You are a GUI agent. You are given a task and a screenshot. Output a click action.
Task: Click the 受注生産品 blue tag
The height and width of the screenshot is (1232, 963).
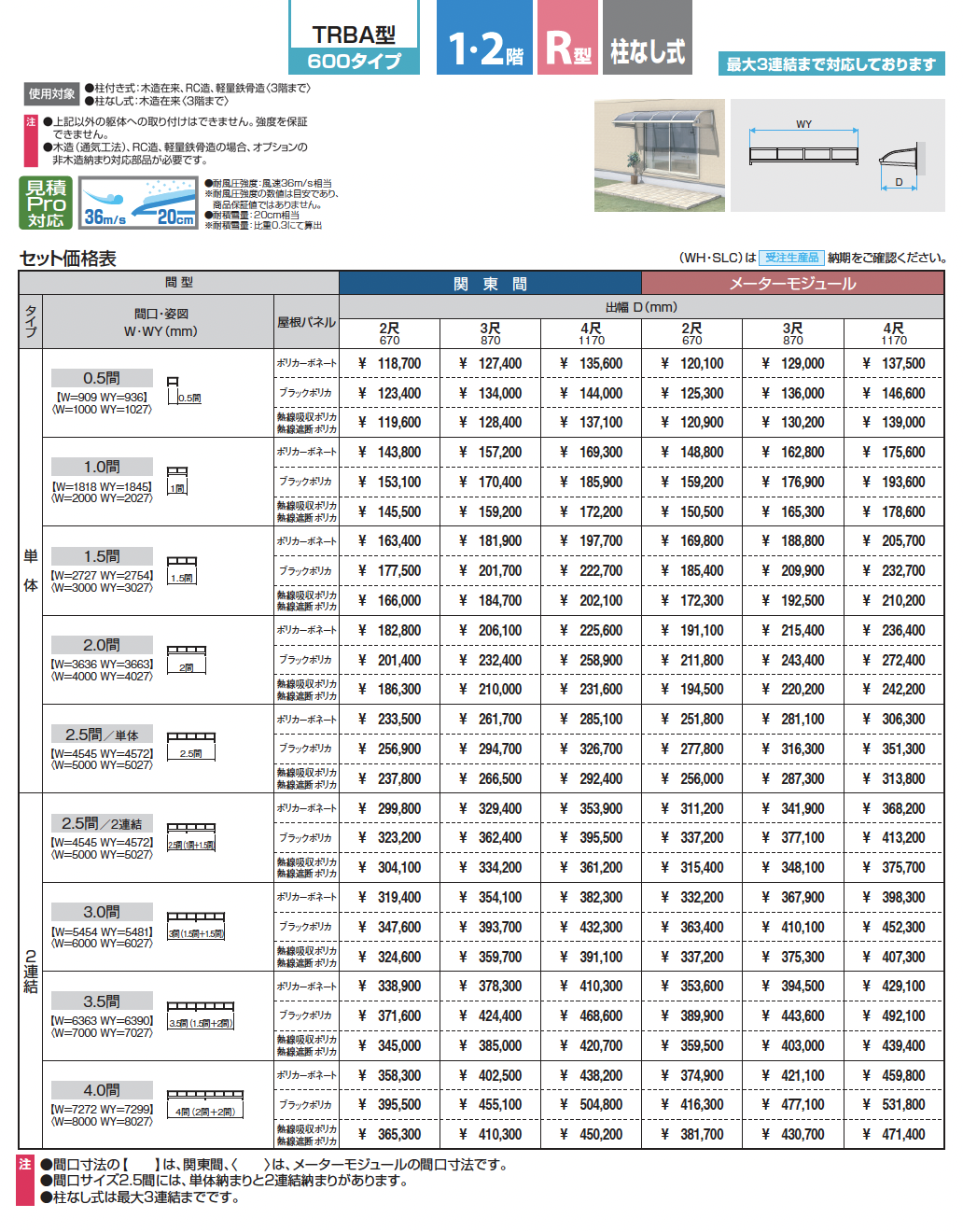(x=791, y=258)
